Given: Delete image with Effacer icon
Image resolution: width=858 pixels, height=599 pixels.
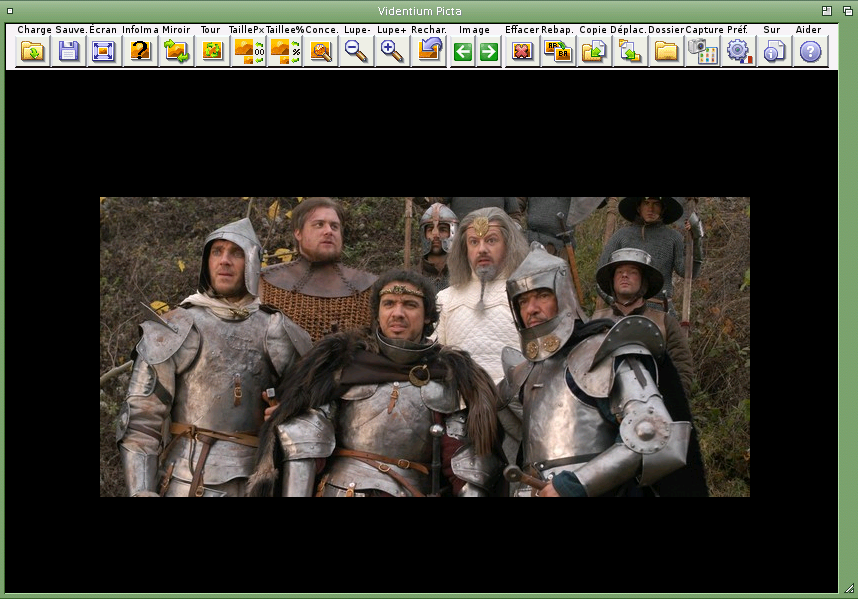Looking at the screenshot, I should point(522,51).
